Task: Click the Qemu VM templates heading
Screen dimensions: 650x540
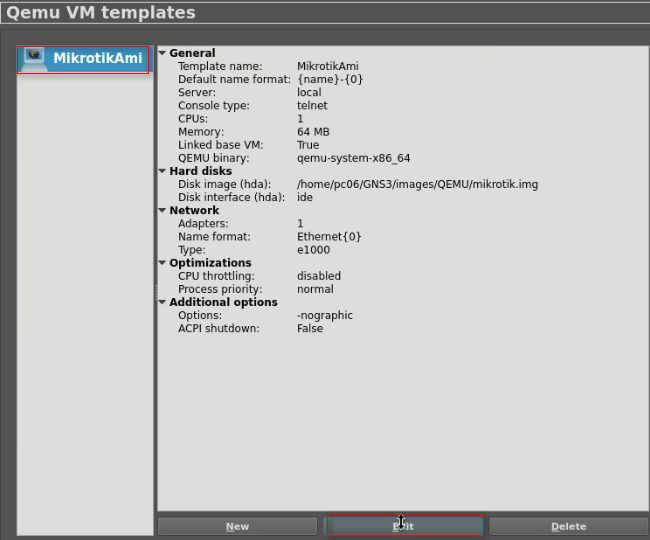Action: (x=101, y=12)
